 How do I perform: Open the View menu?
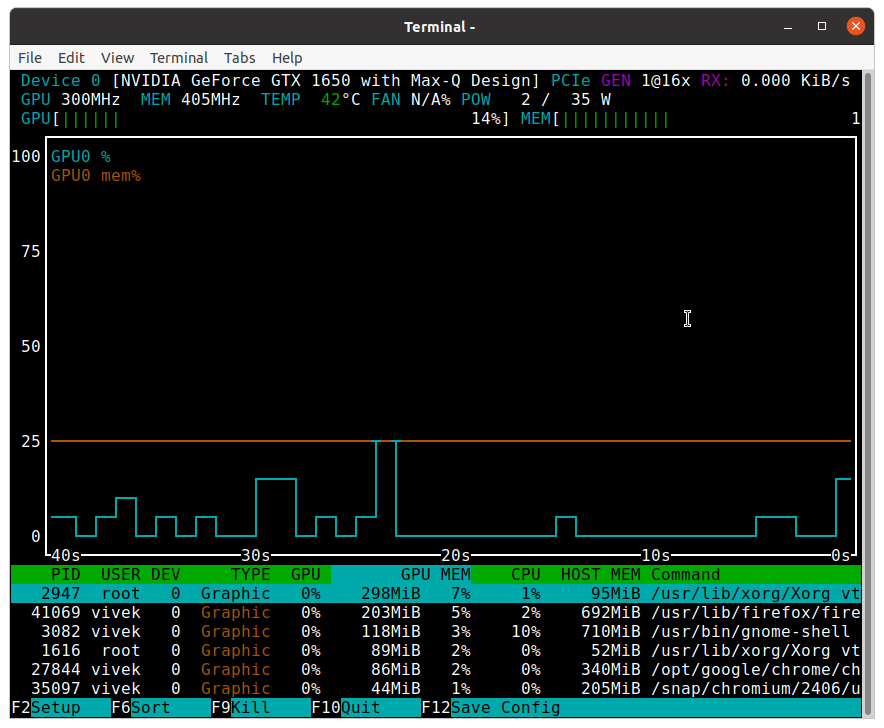(116, 57)
